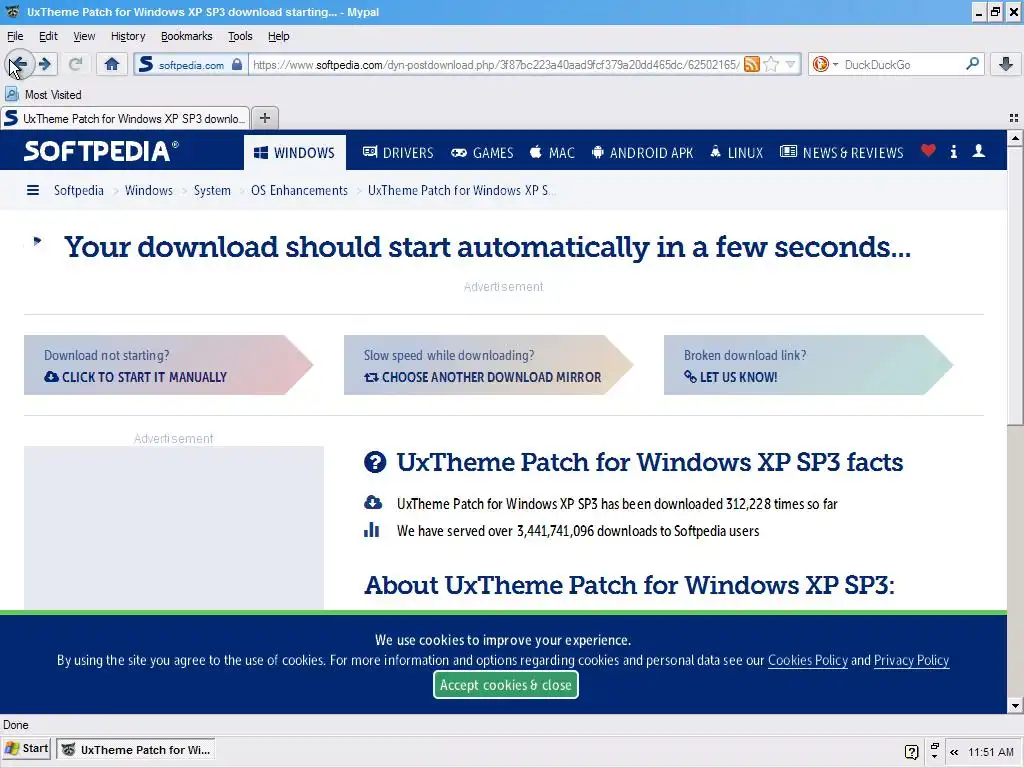The width and height of the screenshot is (1024, 768).
Task: Go to Softpedia breadcrumb link
Action: coord(78,190)
